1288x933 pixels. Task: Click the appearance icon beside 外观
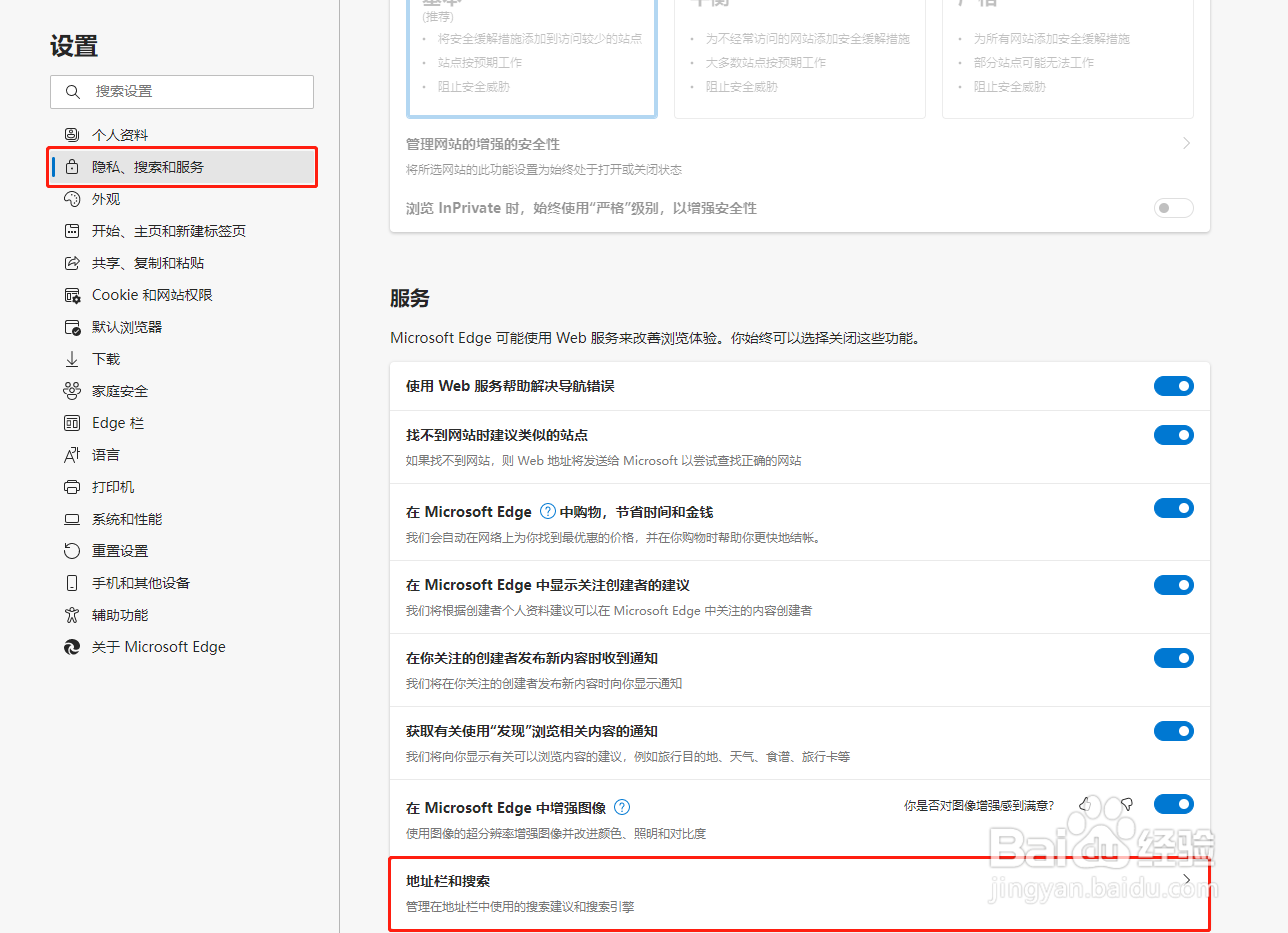click(x=72, y=199)
